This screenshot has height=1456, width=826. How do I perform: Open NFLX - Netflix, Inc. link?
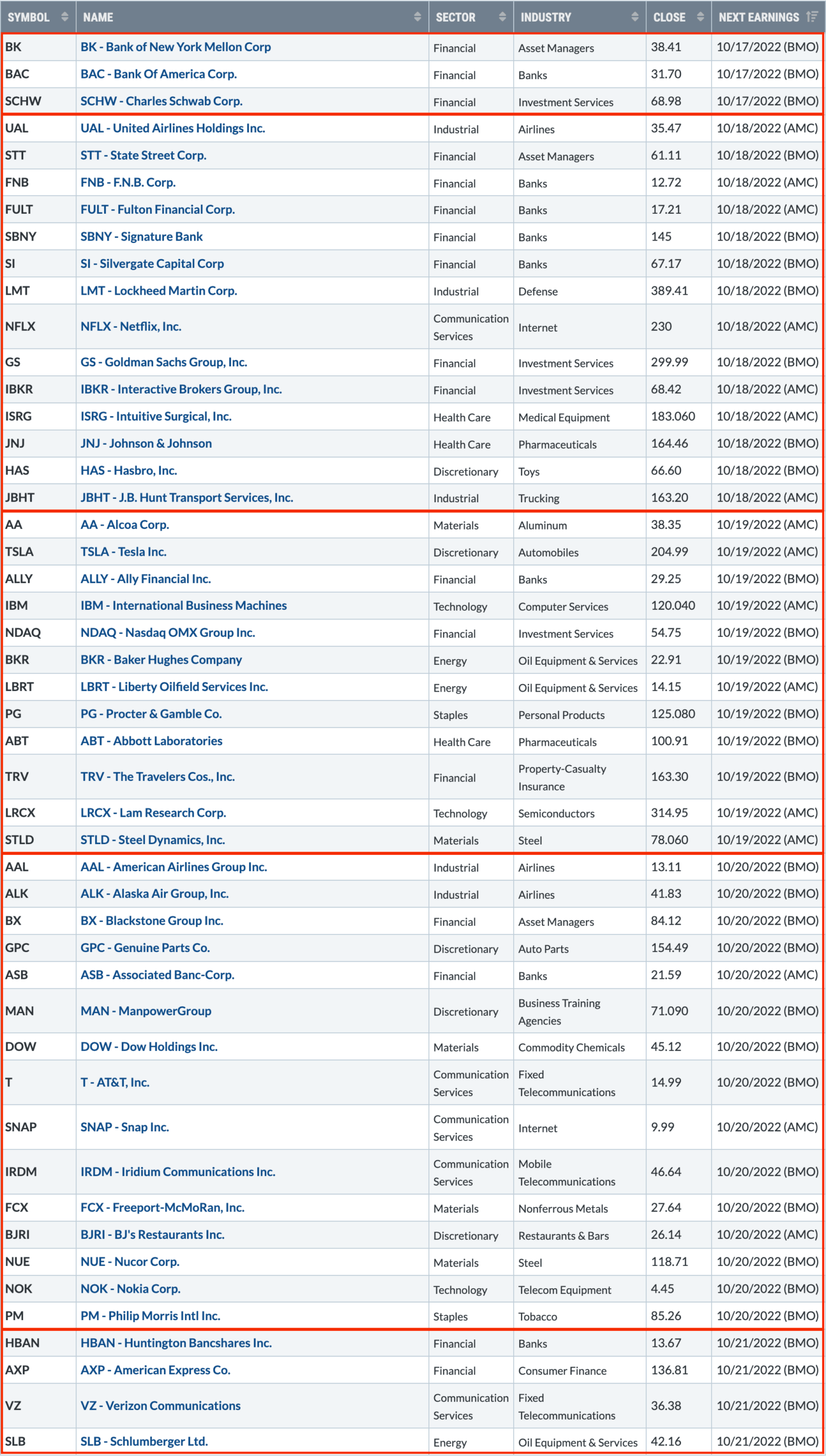pyautogui.click(x=131, y=326)
